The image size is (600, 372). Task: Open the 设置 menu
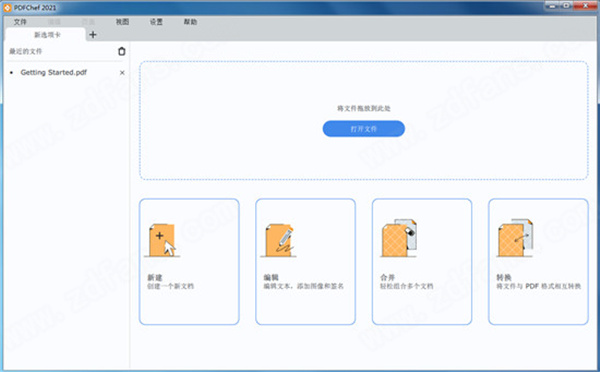[x=156, y=22]
